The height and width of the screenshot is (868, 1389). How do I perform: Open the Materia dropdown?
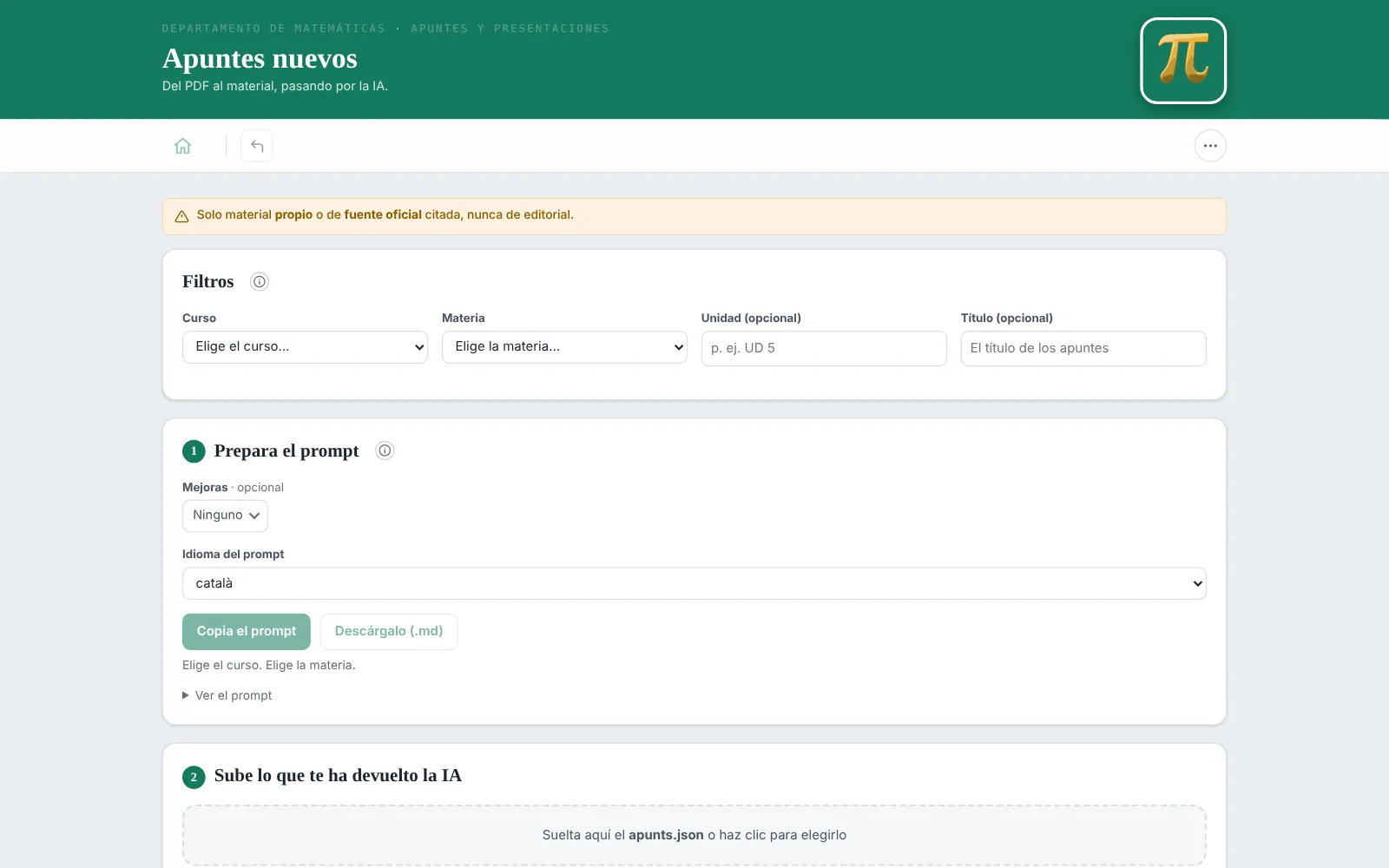(x=564, y=347)
